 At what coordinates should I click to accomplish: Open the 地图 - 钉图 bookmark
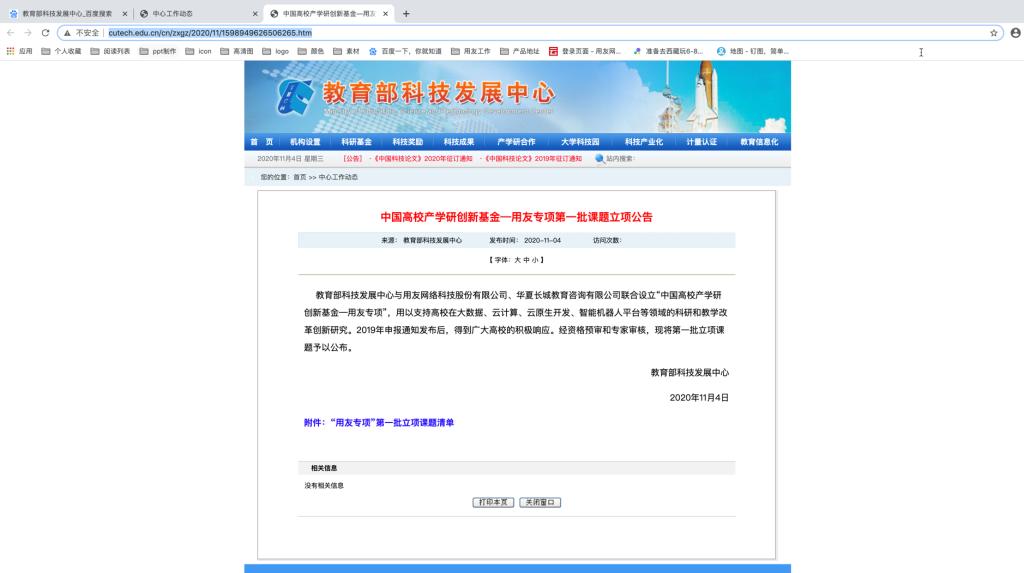click(752, 51)
